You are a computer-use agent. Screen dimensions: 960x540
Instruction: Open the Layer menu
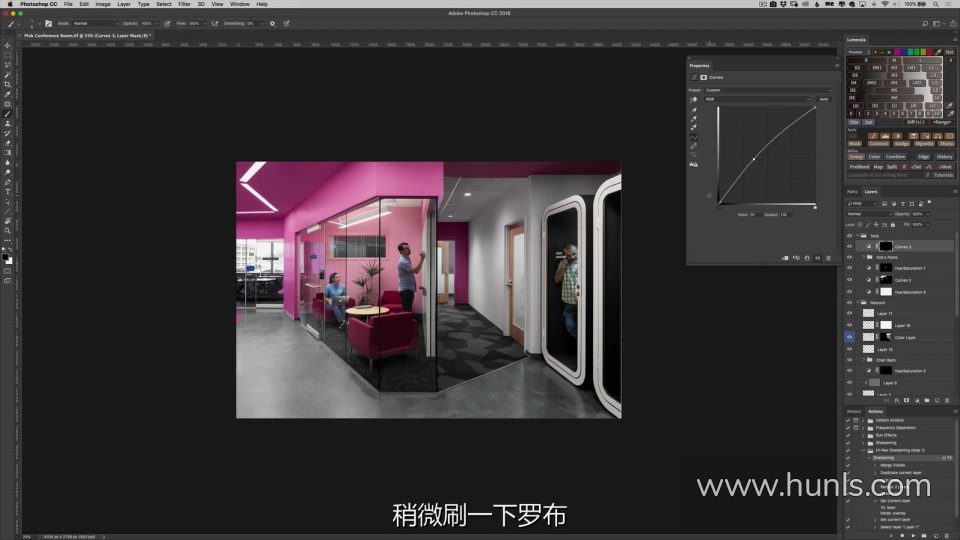pos(124,4)
